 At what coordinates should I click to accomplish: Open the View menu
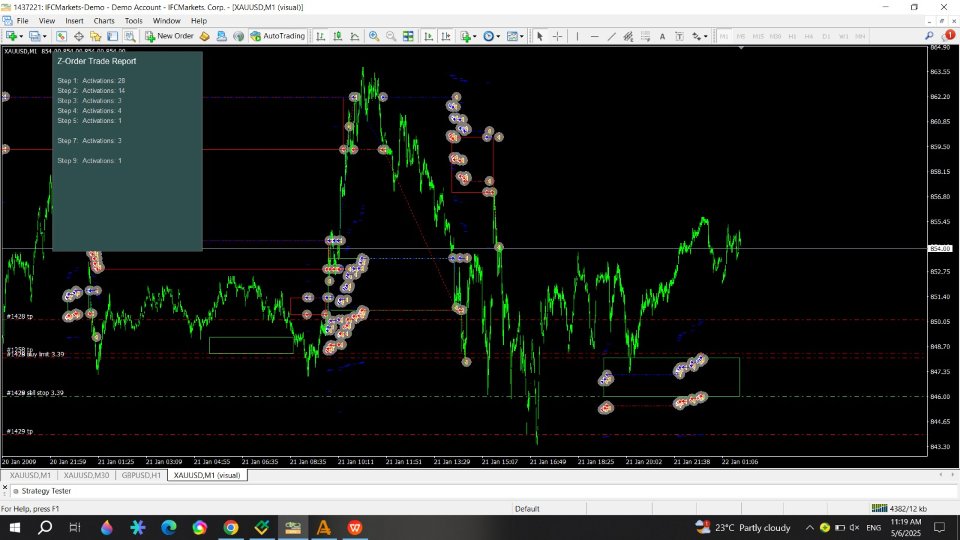[47, 21]
